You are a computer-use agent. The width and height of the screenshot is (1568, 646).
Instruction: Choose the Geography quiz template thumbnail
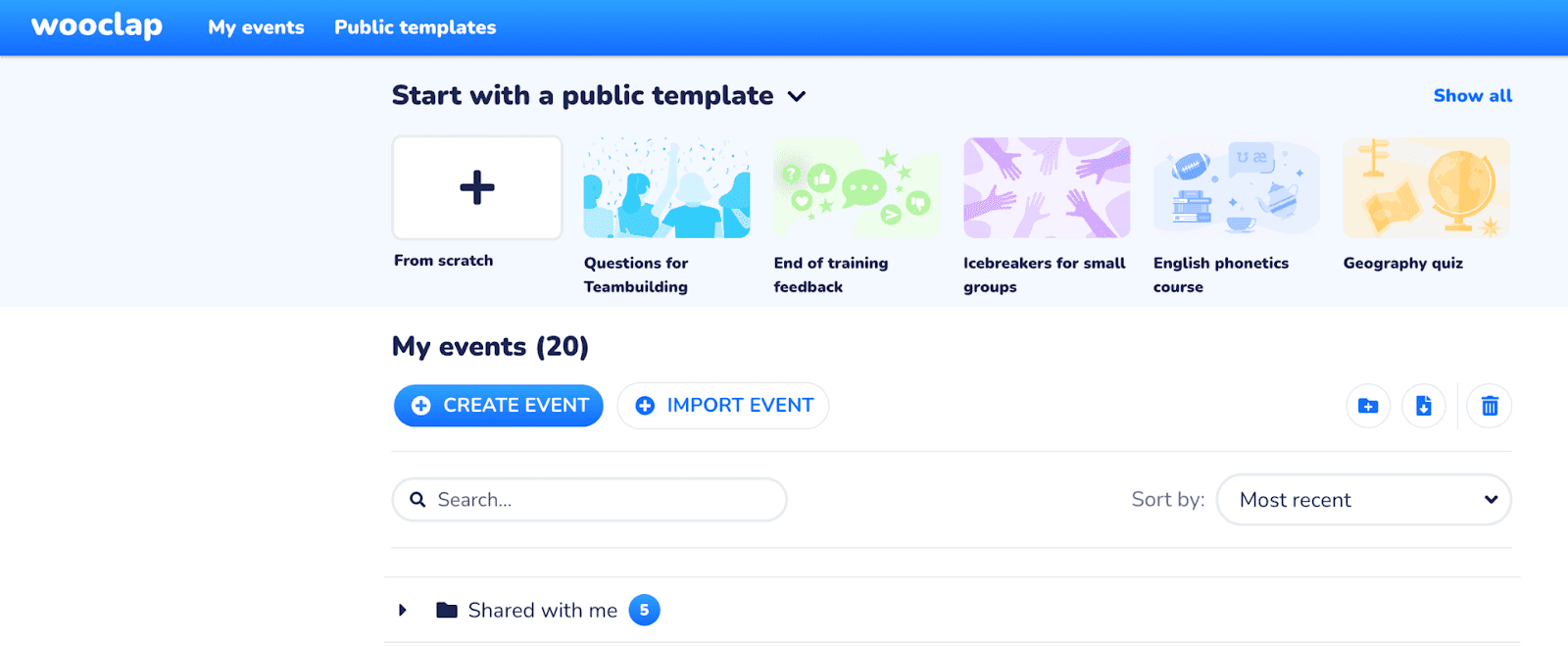coord(1426,188)
